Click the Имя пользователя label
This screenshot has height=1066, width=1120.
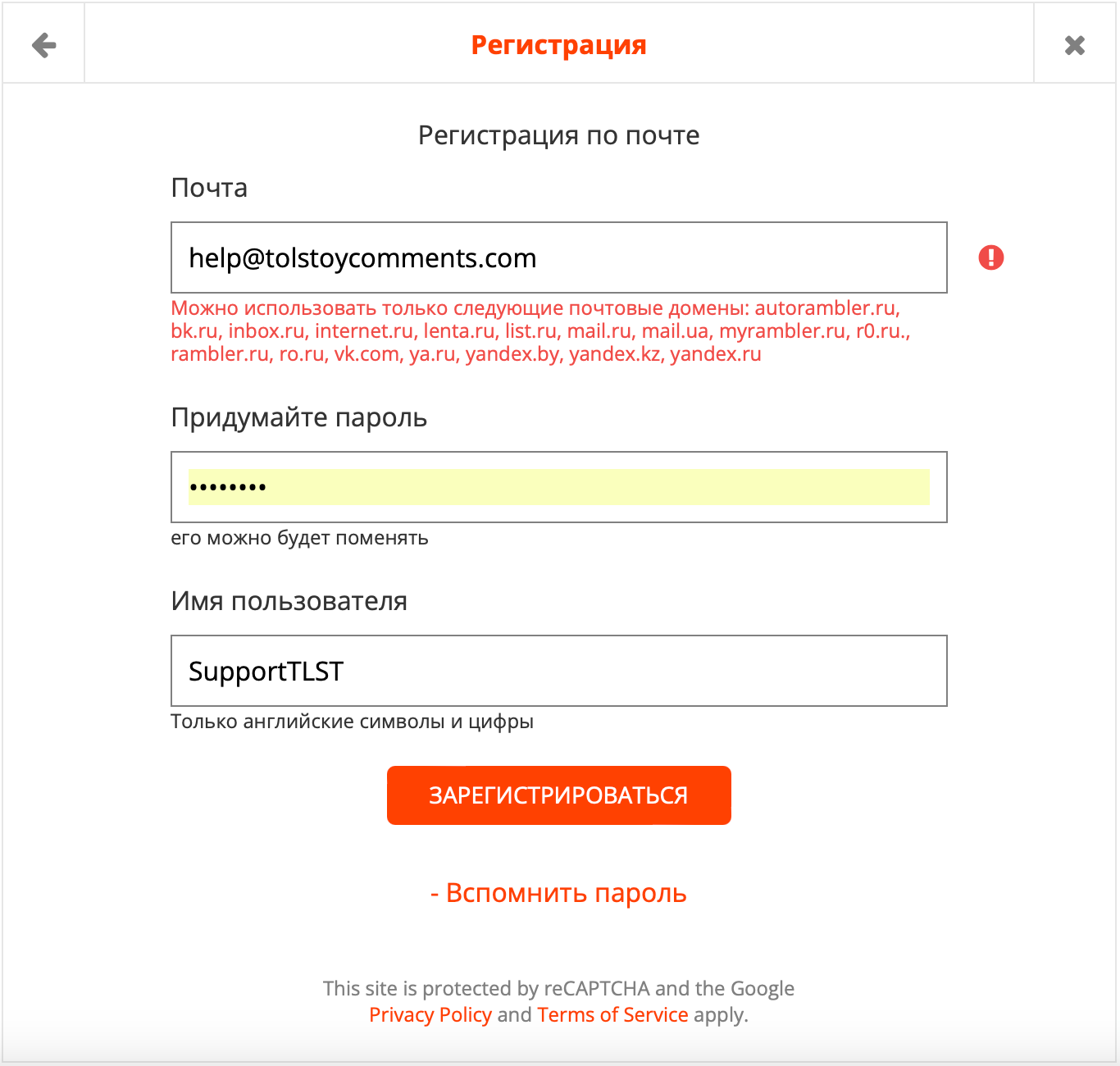coord(289,601)
